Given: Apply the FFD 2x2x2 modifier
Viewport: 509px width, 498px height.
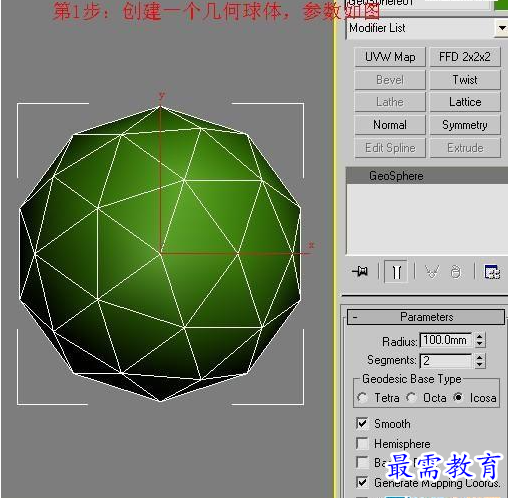Looking at the screenshot, I should pyautogui.click(x=465, y=57).
